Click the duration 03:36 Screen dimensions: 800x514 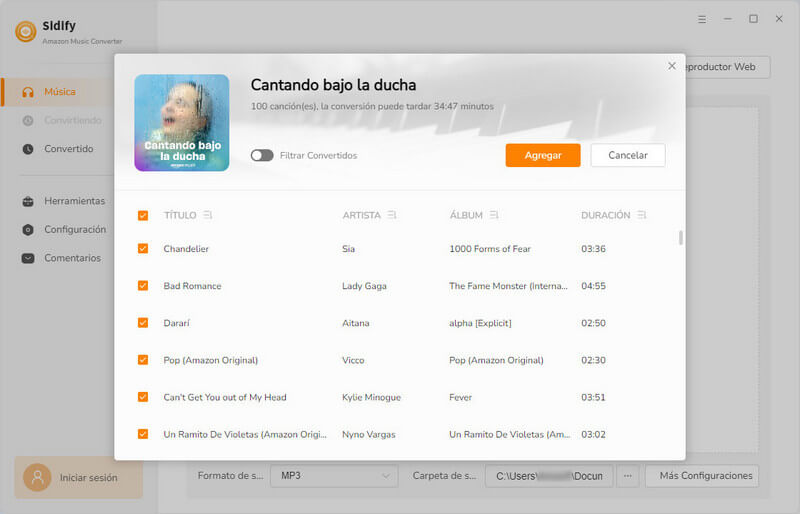point(593,249)
